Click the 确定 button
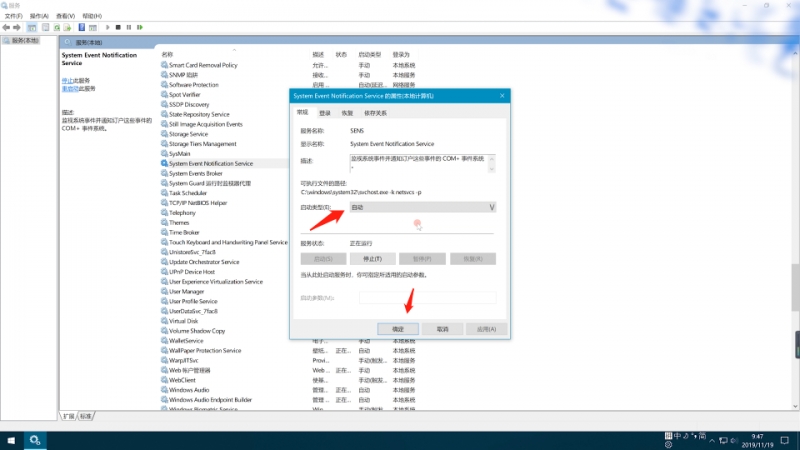Image resolution: width=800 pixels, height=450 pixels. click(398, 329)
